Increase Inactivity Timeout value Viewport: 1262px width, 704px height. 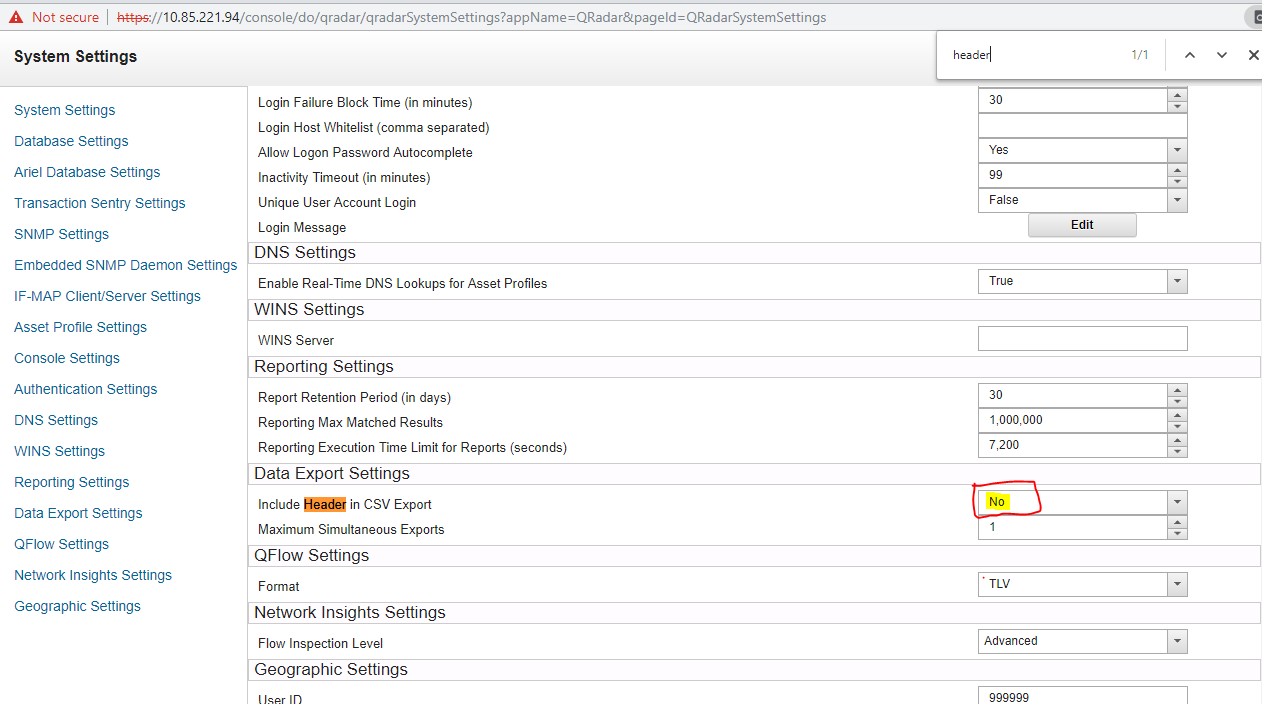(x=1177, y=170)
